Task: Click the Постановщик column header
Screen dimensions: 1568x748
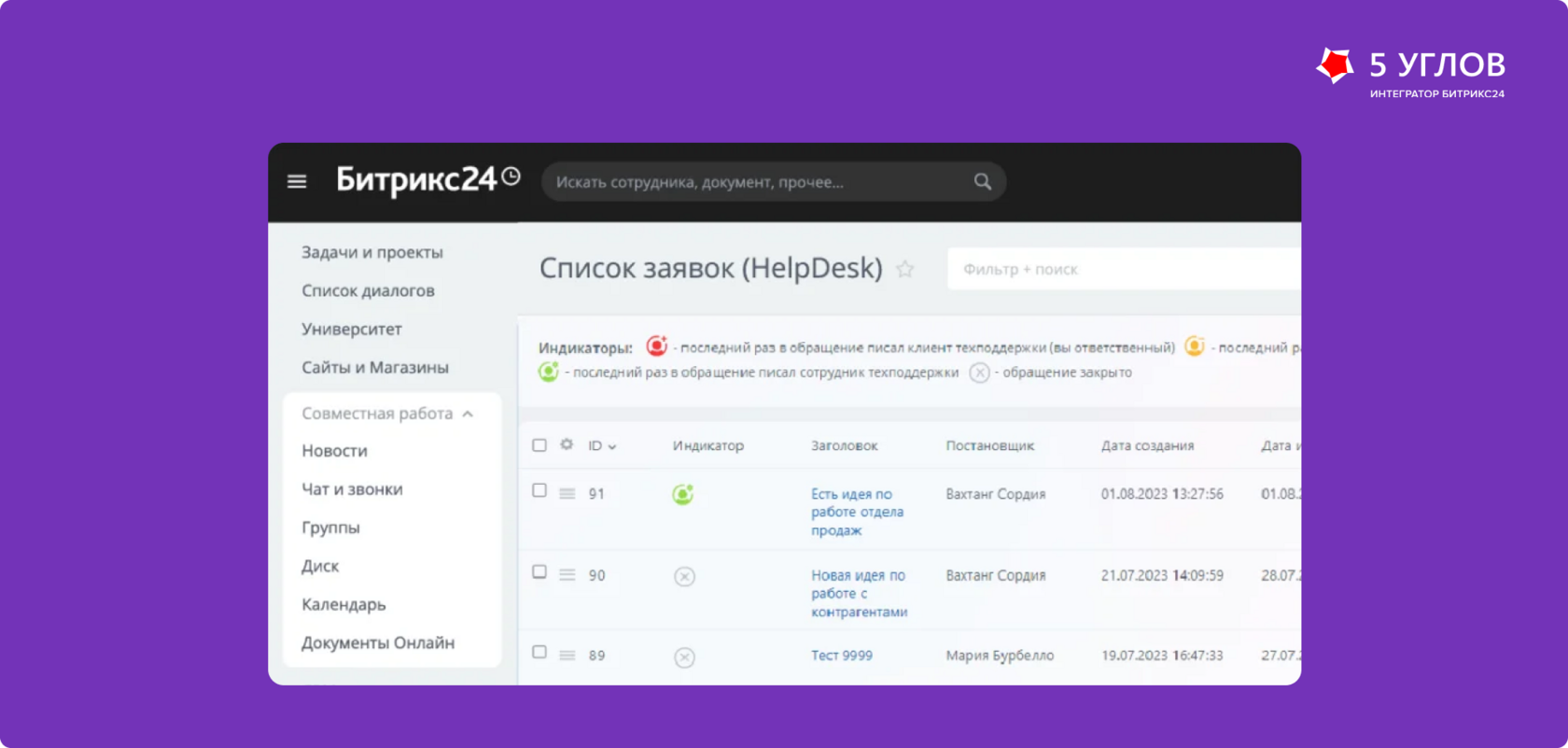Action: pos(990,445)
